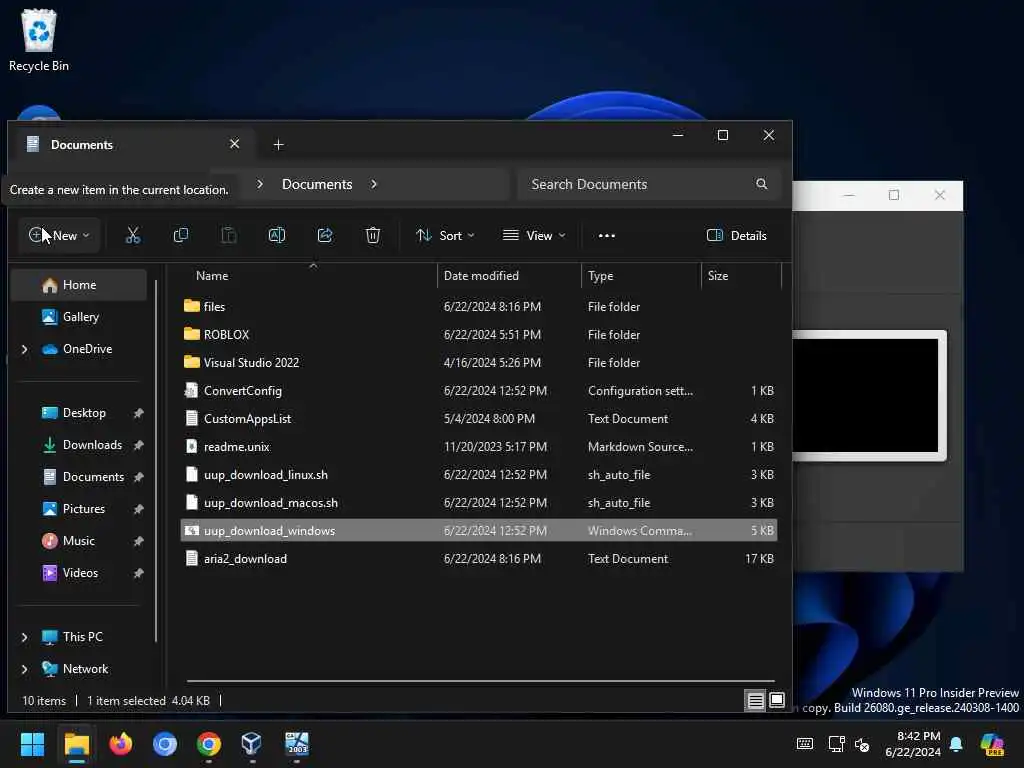This screenshot has width=1024, height=768.
Task: Select the ROBLOX folder
Action: pos(479,334)
